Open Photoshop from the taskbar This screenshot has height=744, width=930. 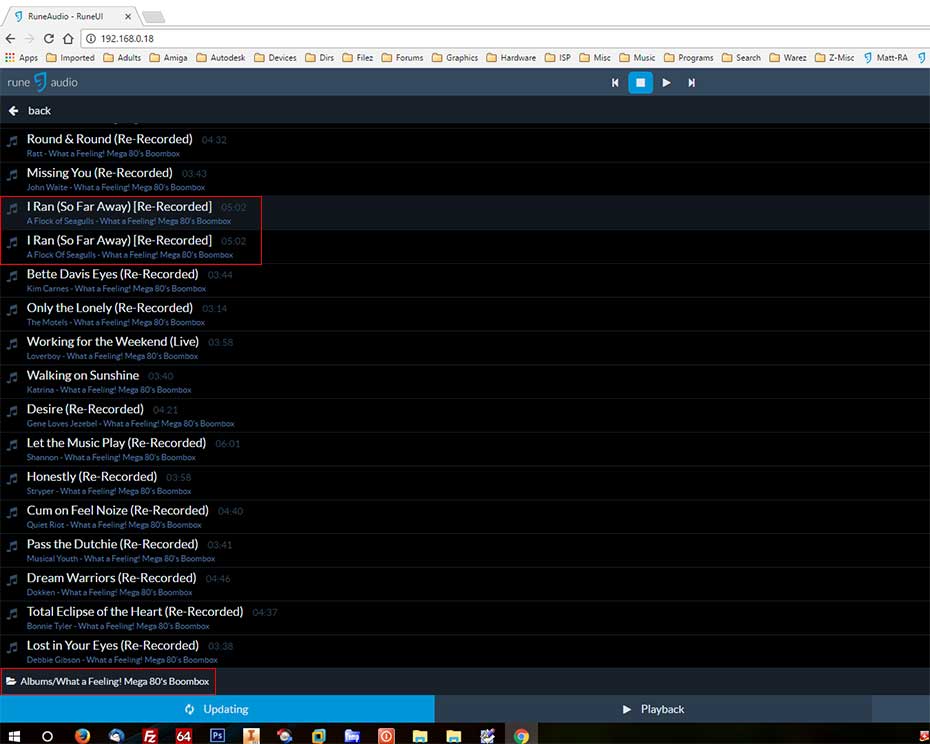coord(217,735)
